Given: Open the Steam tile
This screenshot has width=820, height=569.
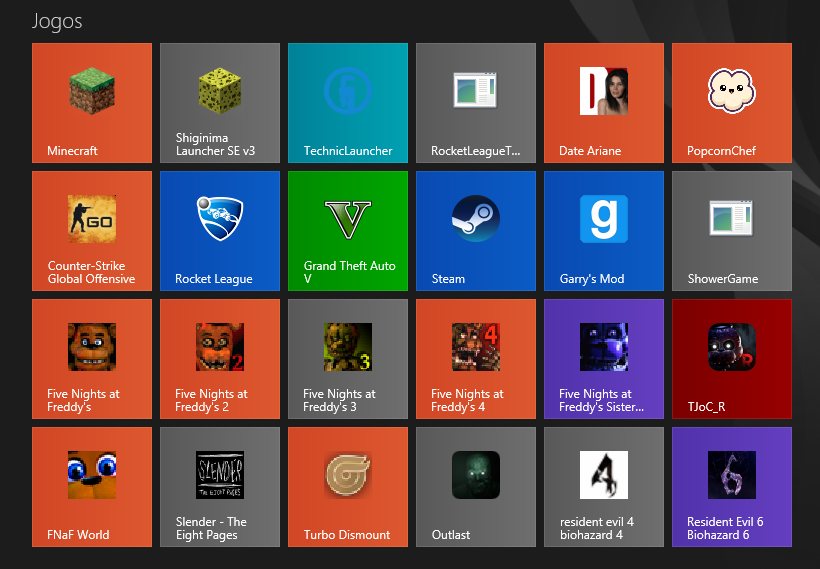Looking at the screenshot, I should coord(476,231).
